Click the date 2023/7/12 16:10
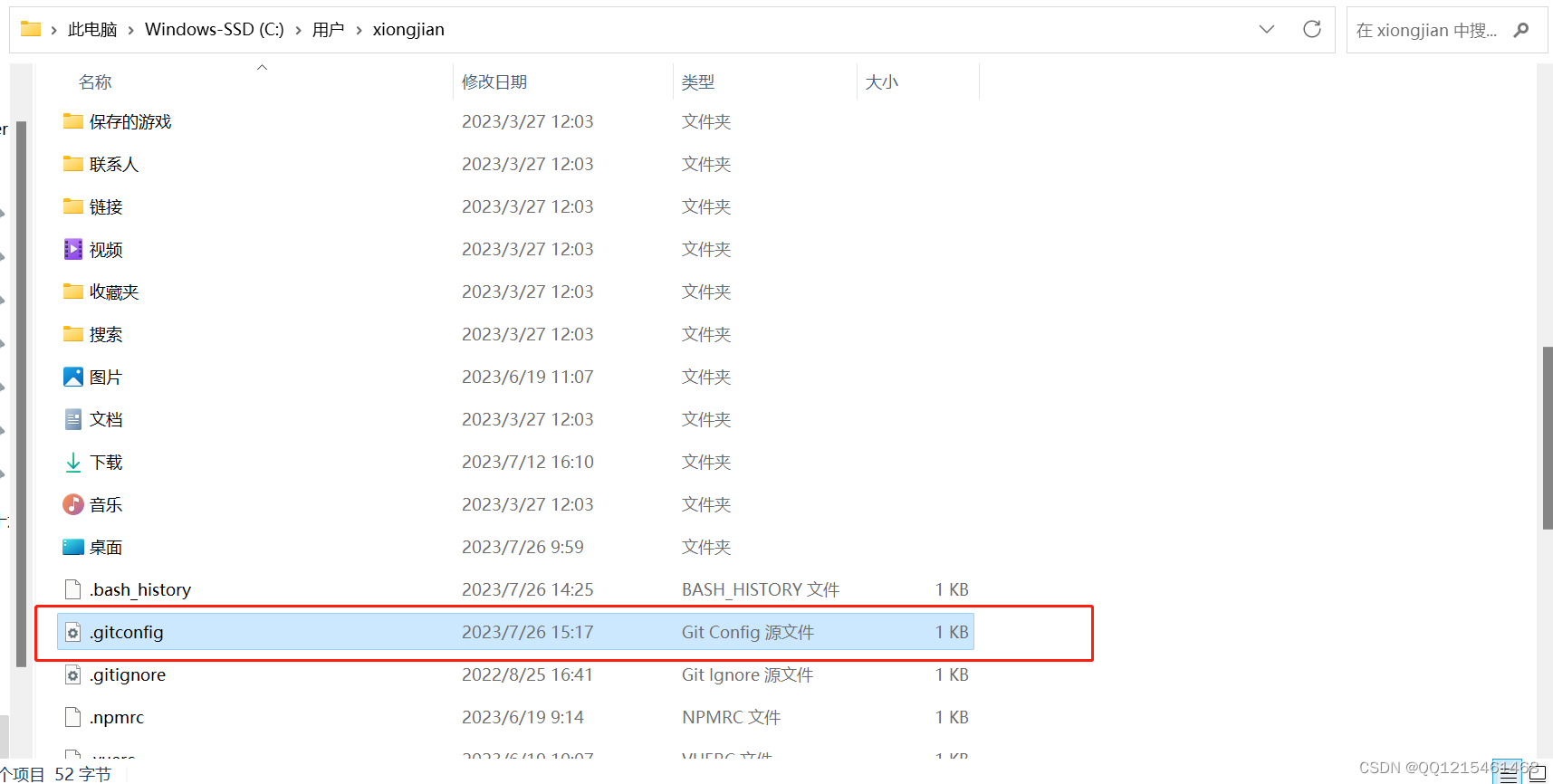This screenshot has height=784, width=1553. (x=528, y=462)
